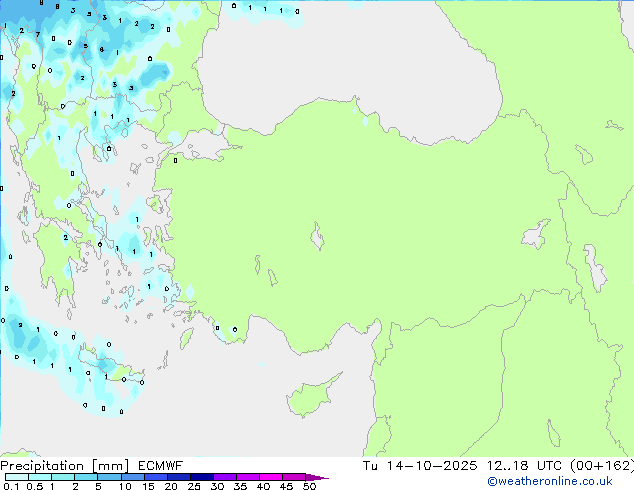Click the island of Crete on map
The width and height of the screenshot is (634, 490).
109,367
